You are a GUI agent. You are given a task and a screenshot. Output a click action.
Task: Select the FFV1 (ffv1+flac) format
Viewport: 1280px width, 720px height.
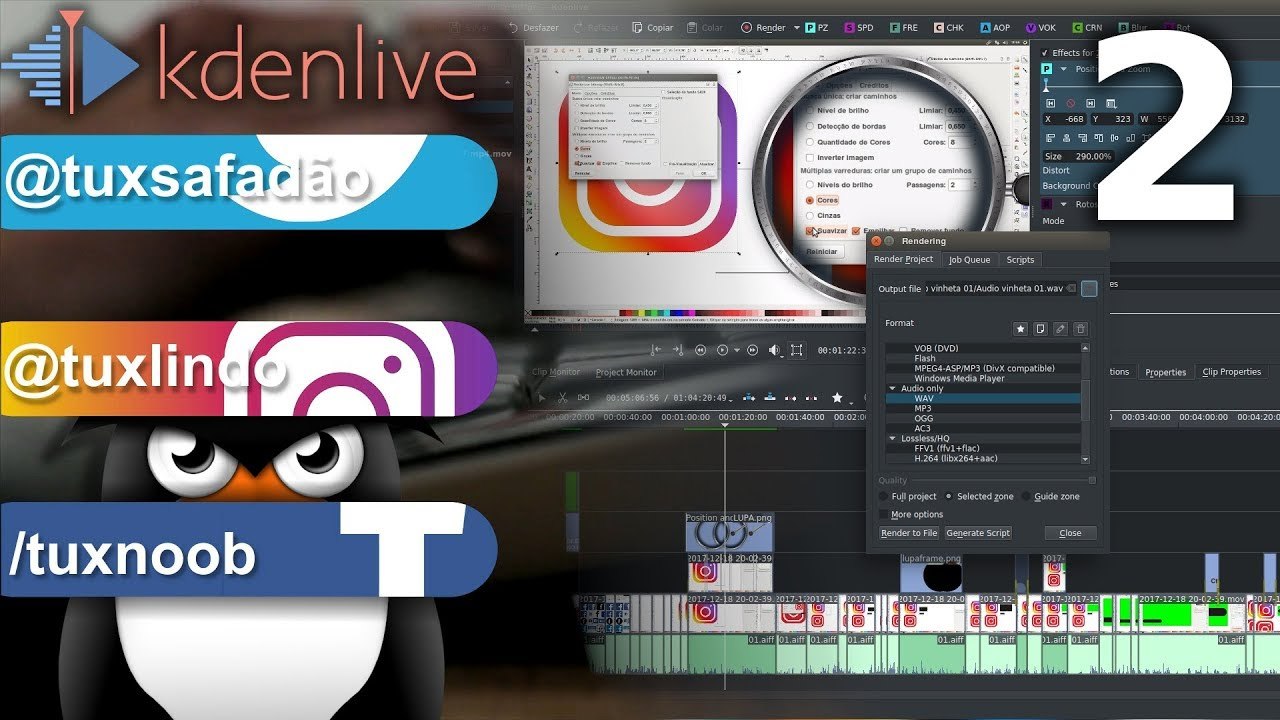pos(983,448)
